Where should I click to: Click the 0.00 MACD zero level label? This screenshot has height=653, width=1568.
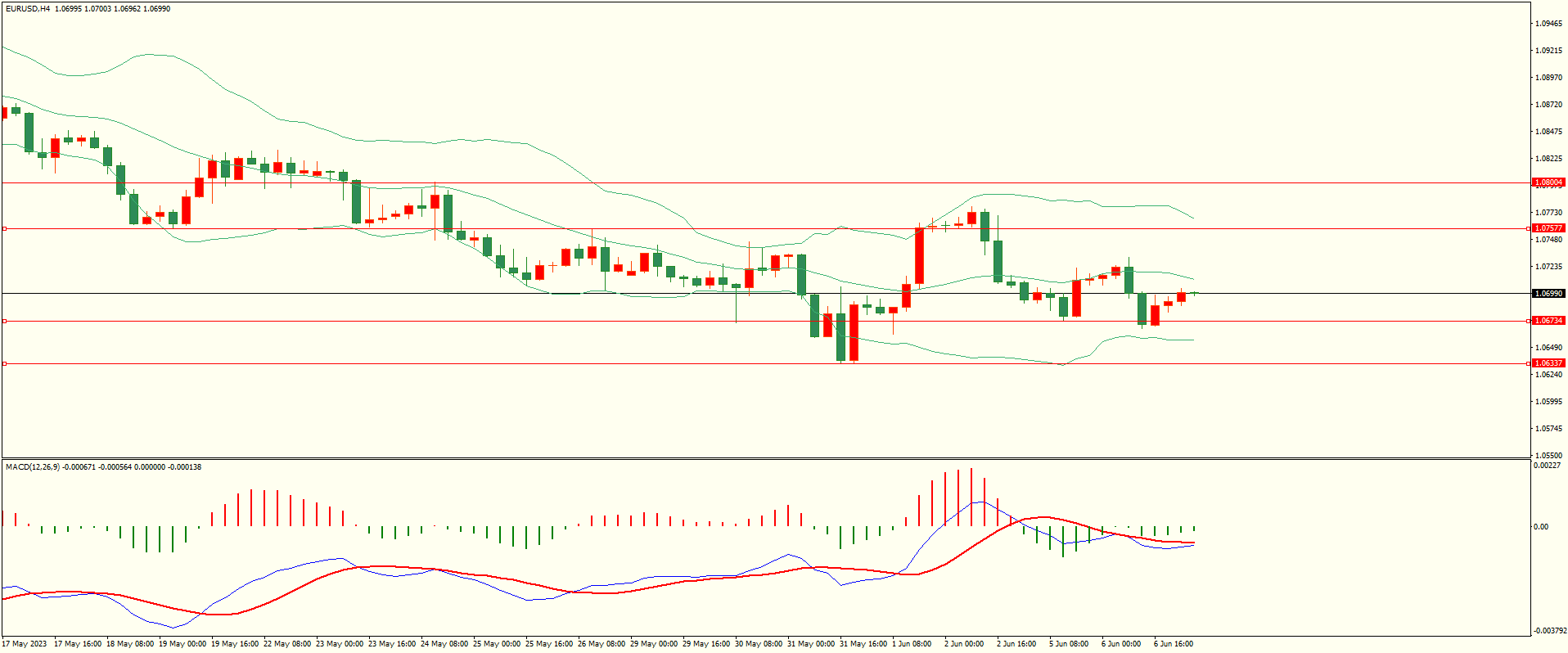(x=1541, y=526)
